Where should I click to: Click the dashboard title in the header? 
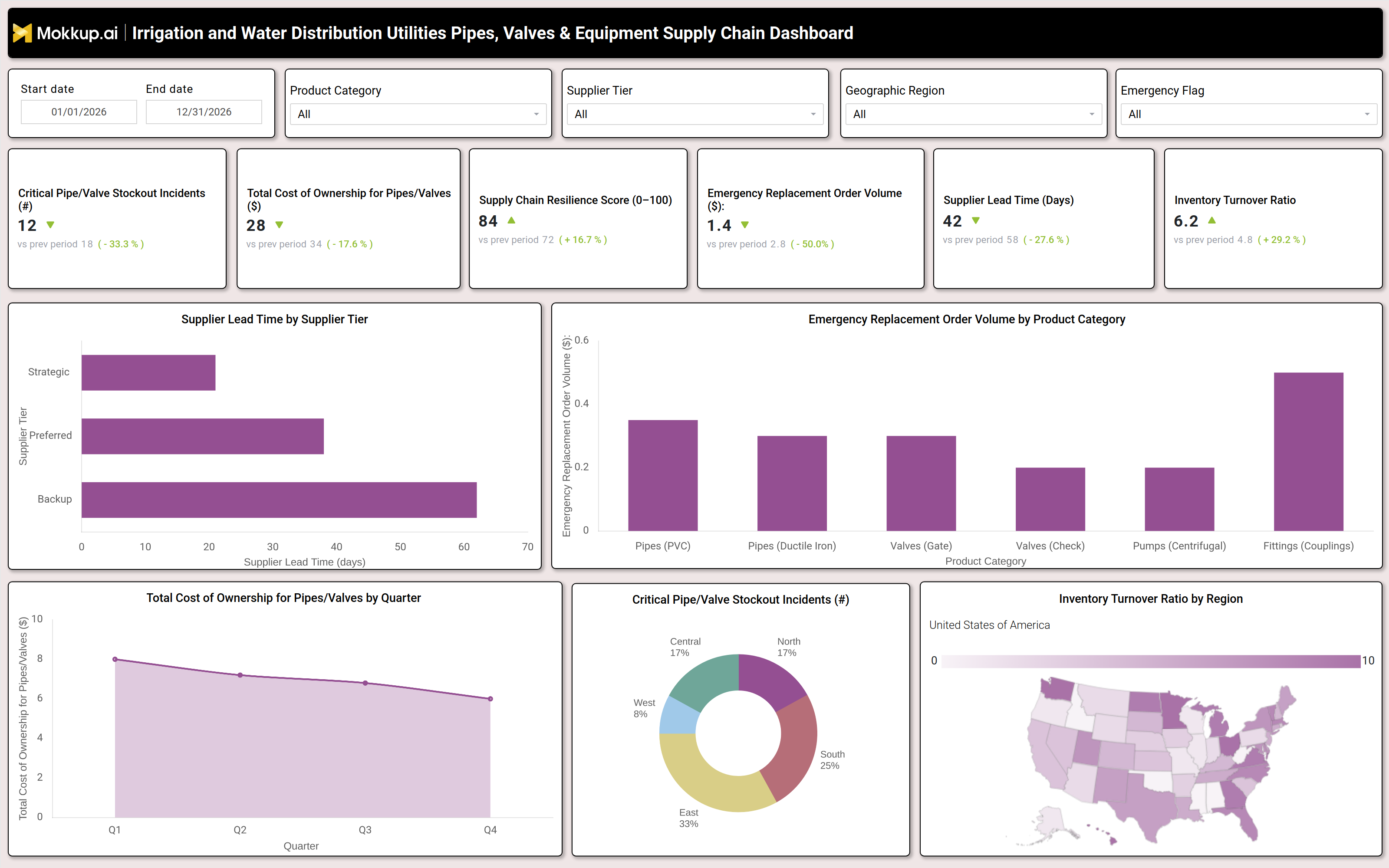[x=493, y=33]
